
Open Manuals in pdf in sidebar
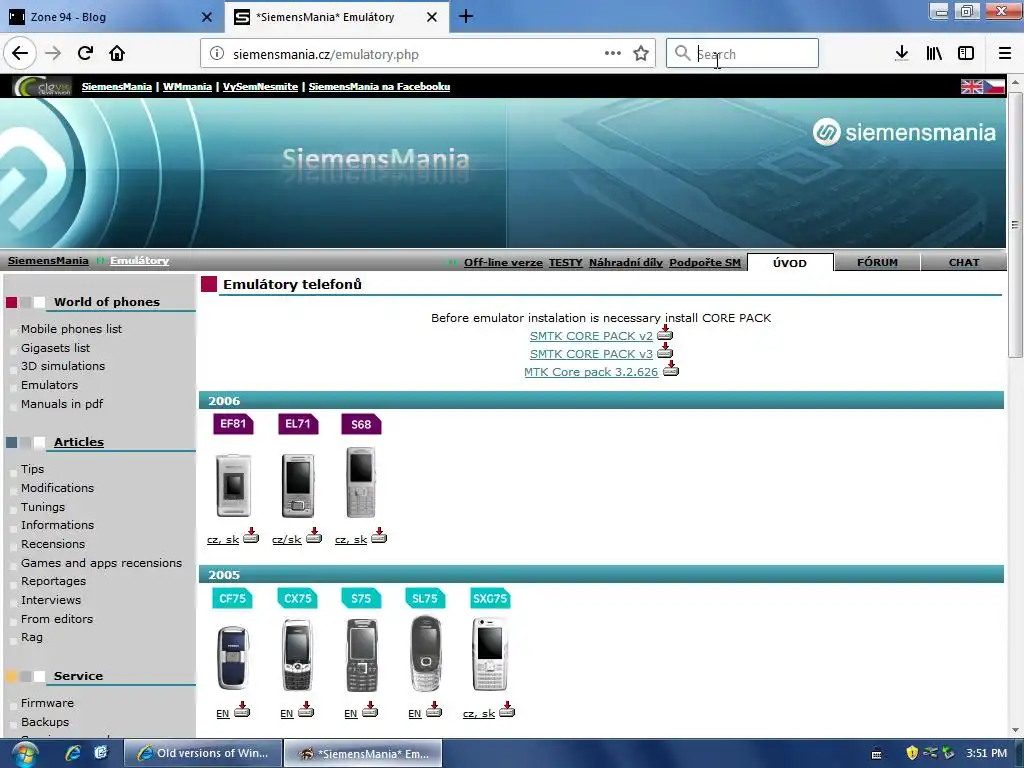[x=62, y=404]
